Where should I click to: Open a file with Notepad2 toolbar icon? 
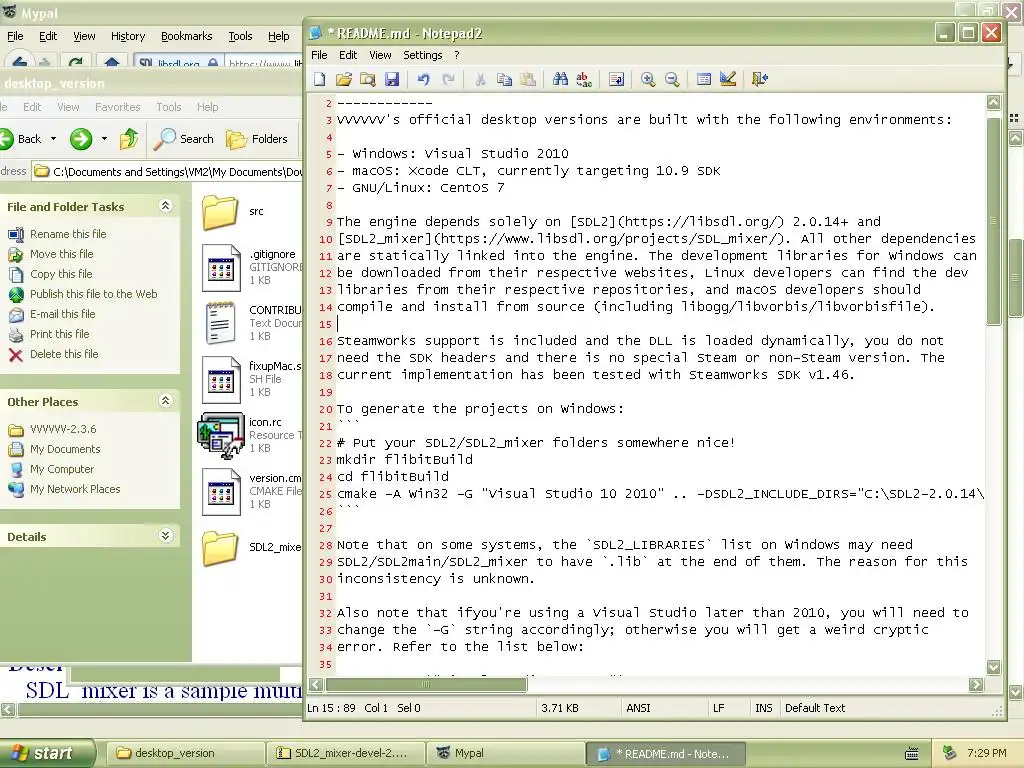click(x=344, y=80)
